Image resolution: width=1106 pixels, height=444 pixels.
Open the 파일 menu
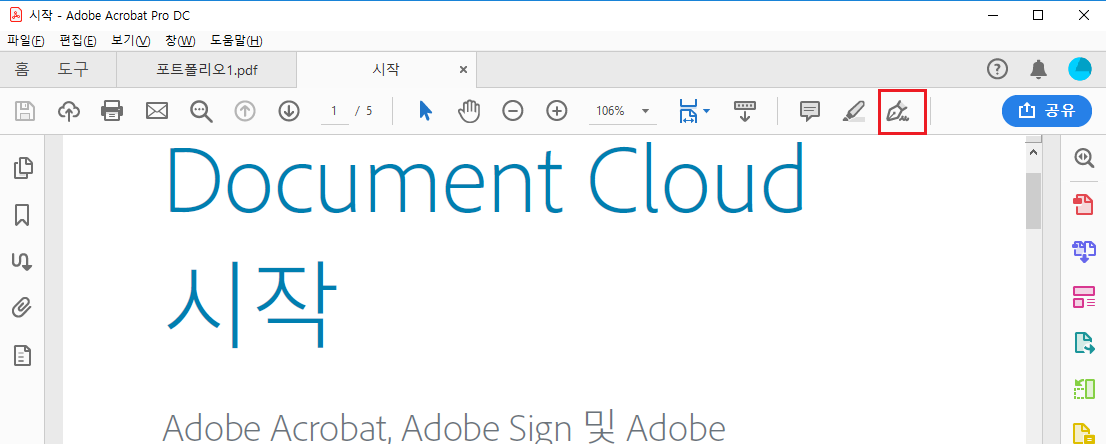click(x=25, y=40)
